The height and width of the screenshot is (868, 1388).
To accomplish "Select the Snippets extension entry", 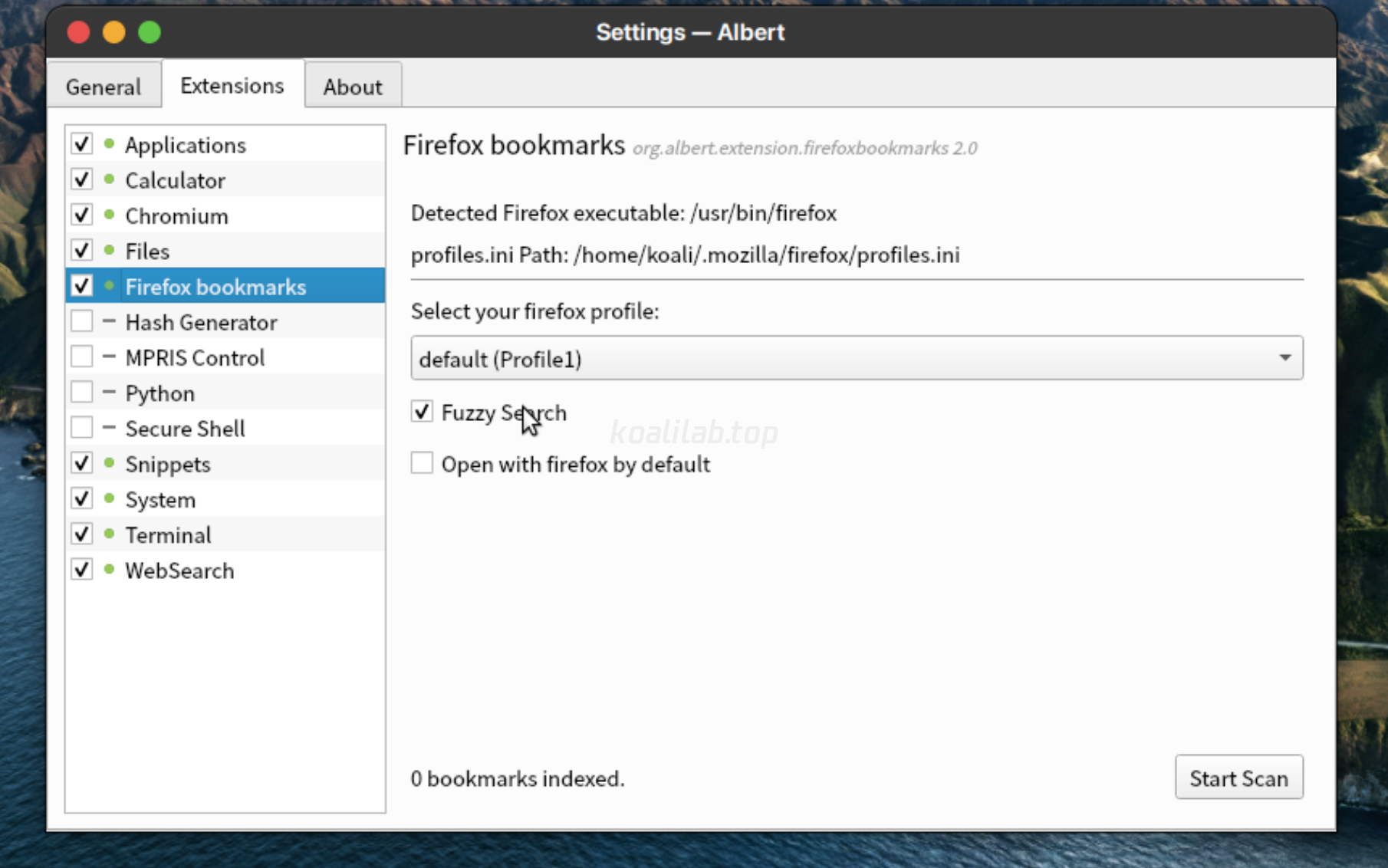I will [225, 463].
